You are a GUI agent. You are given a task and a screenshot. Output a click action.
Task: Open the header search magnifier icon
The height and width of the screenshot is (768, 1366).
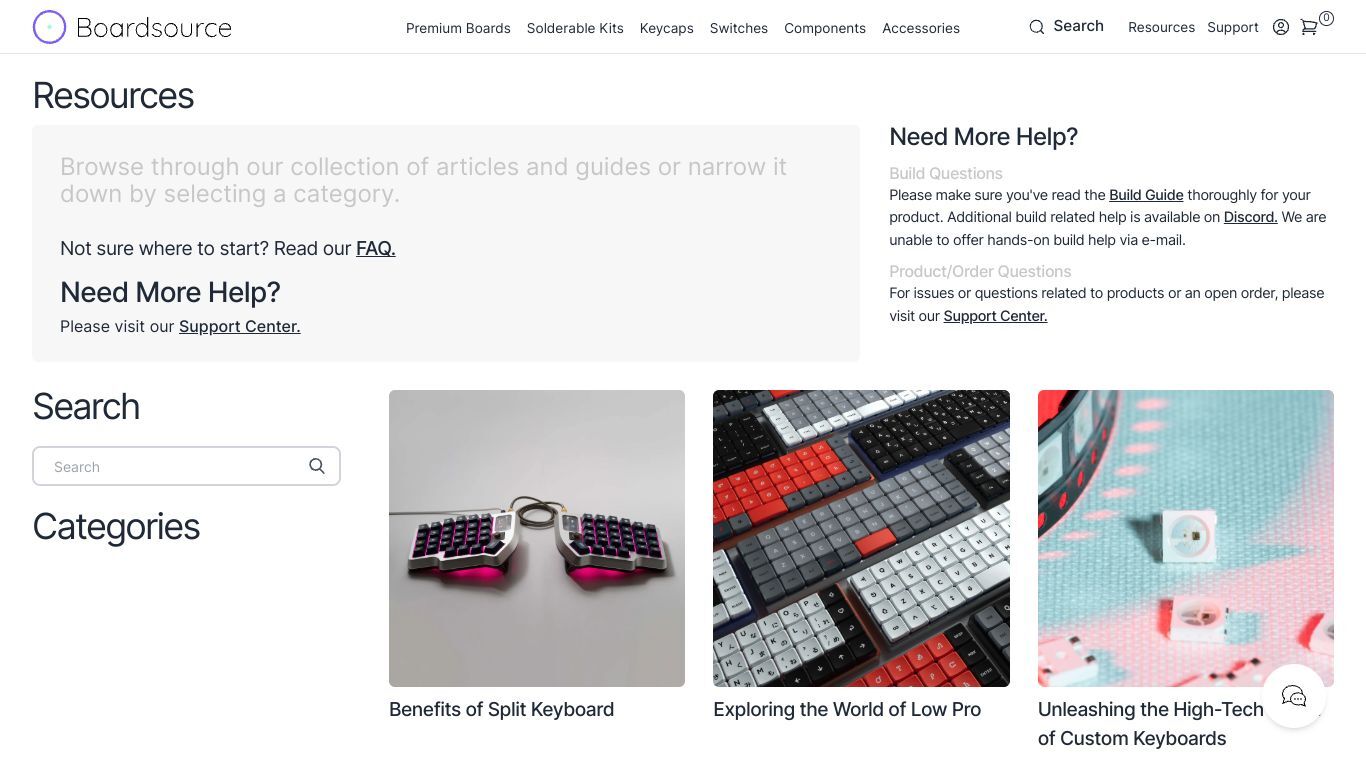pos(1037,27)
